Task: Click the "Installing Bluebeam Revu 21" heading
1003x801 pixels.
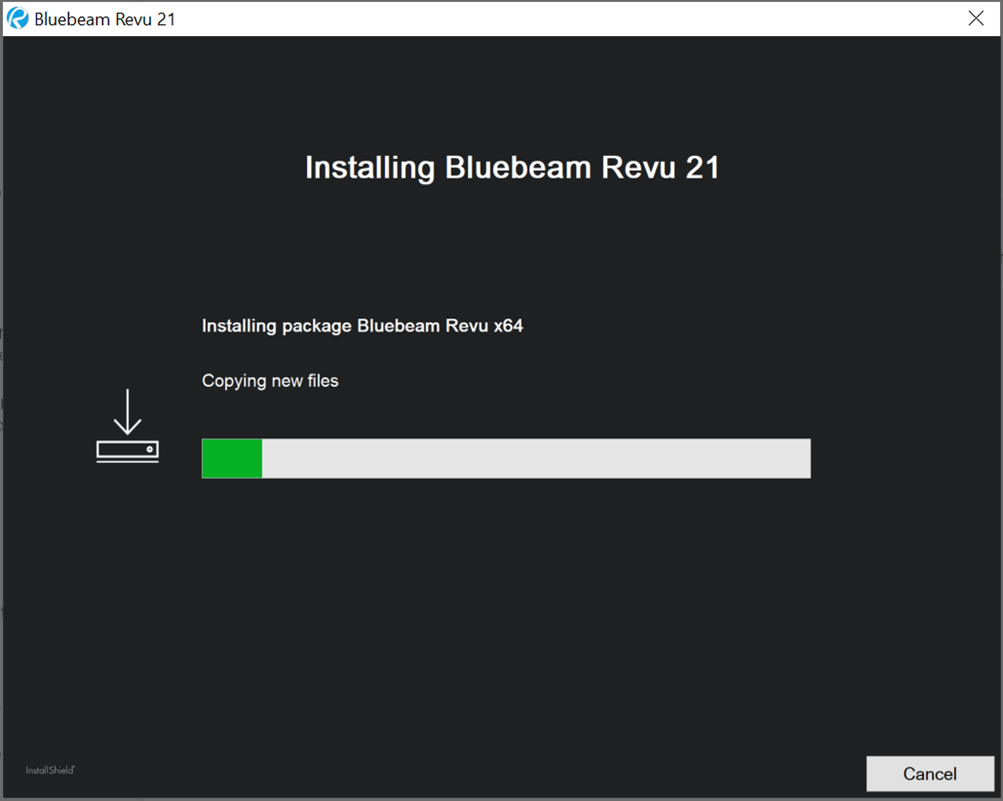Action: [512, 167]
